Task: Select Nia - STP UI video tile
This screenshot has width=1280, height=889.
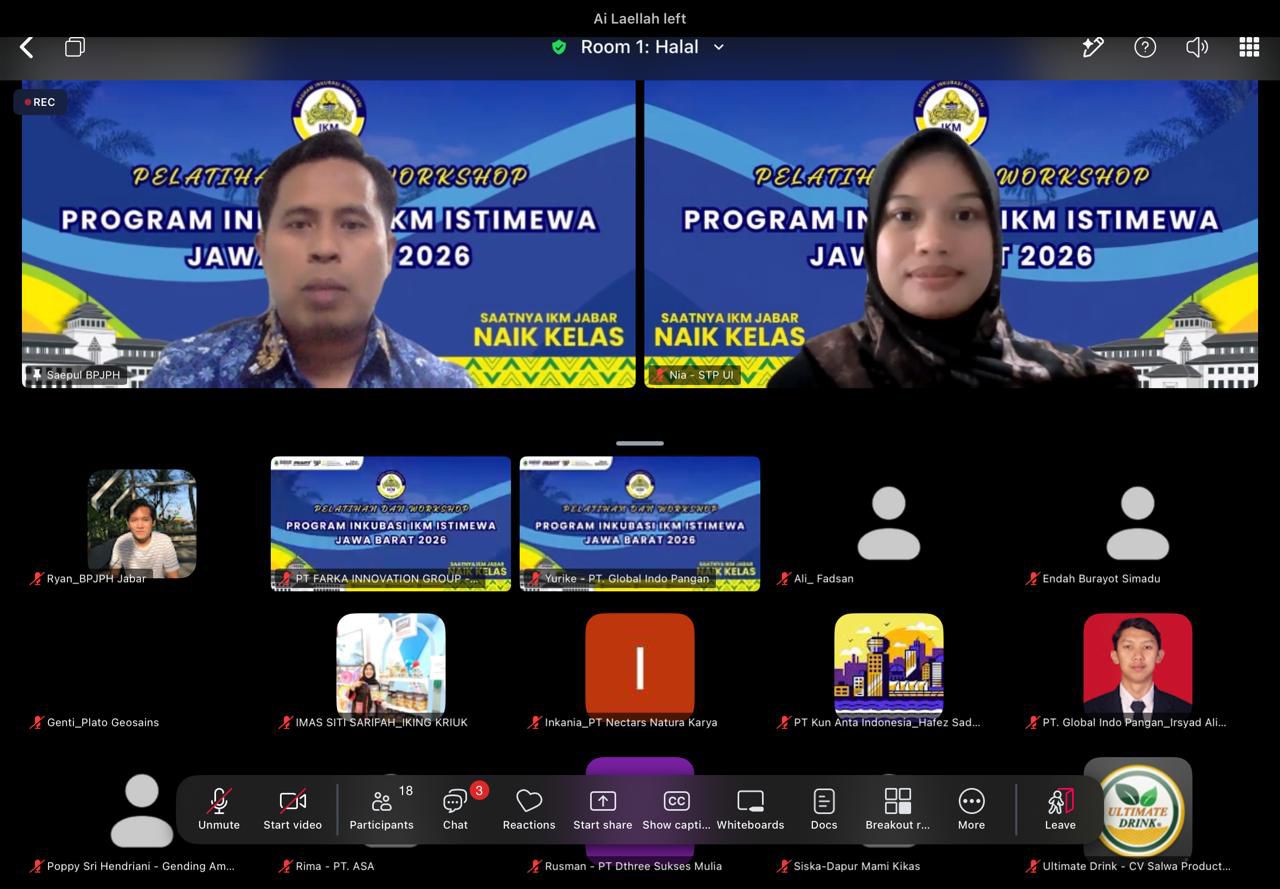Action: [x=951, y=234]
